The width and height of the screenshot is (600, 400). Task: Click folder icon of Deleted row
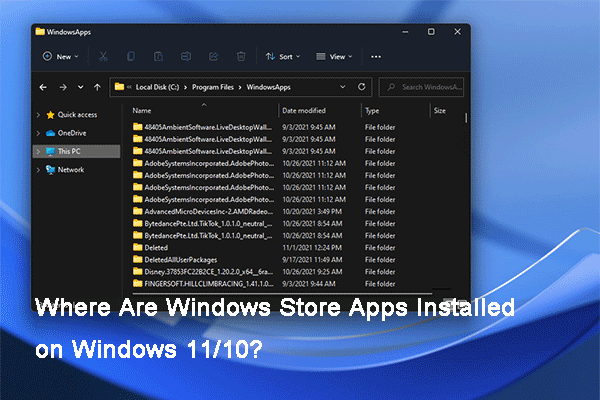(x=138, y=247)
